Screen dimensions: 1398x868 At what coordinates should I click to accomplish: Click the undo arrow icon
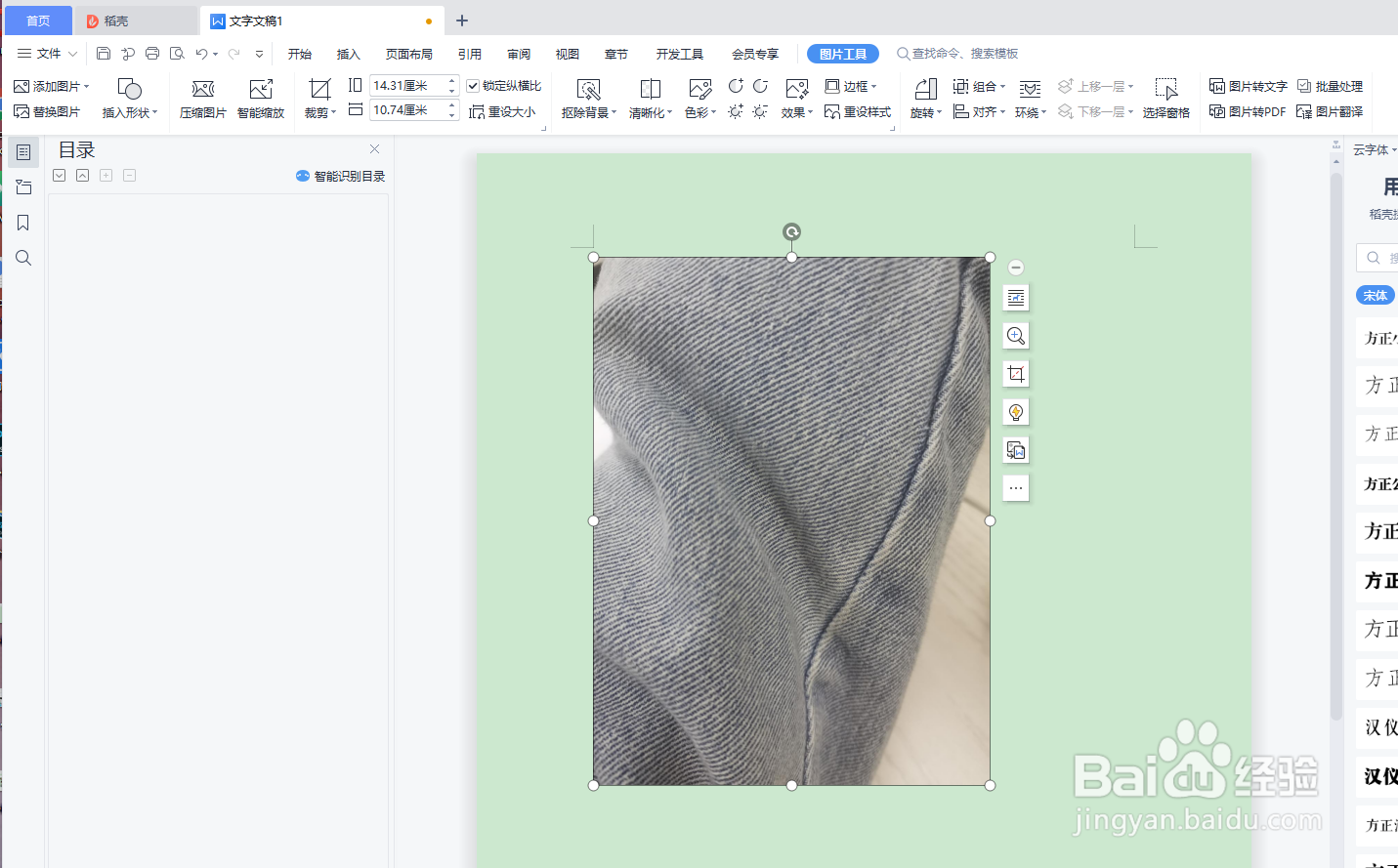(200, 54)
